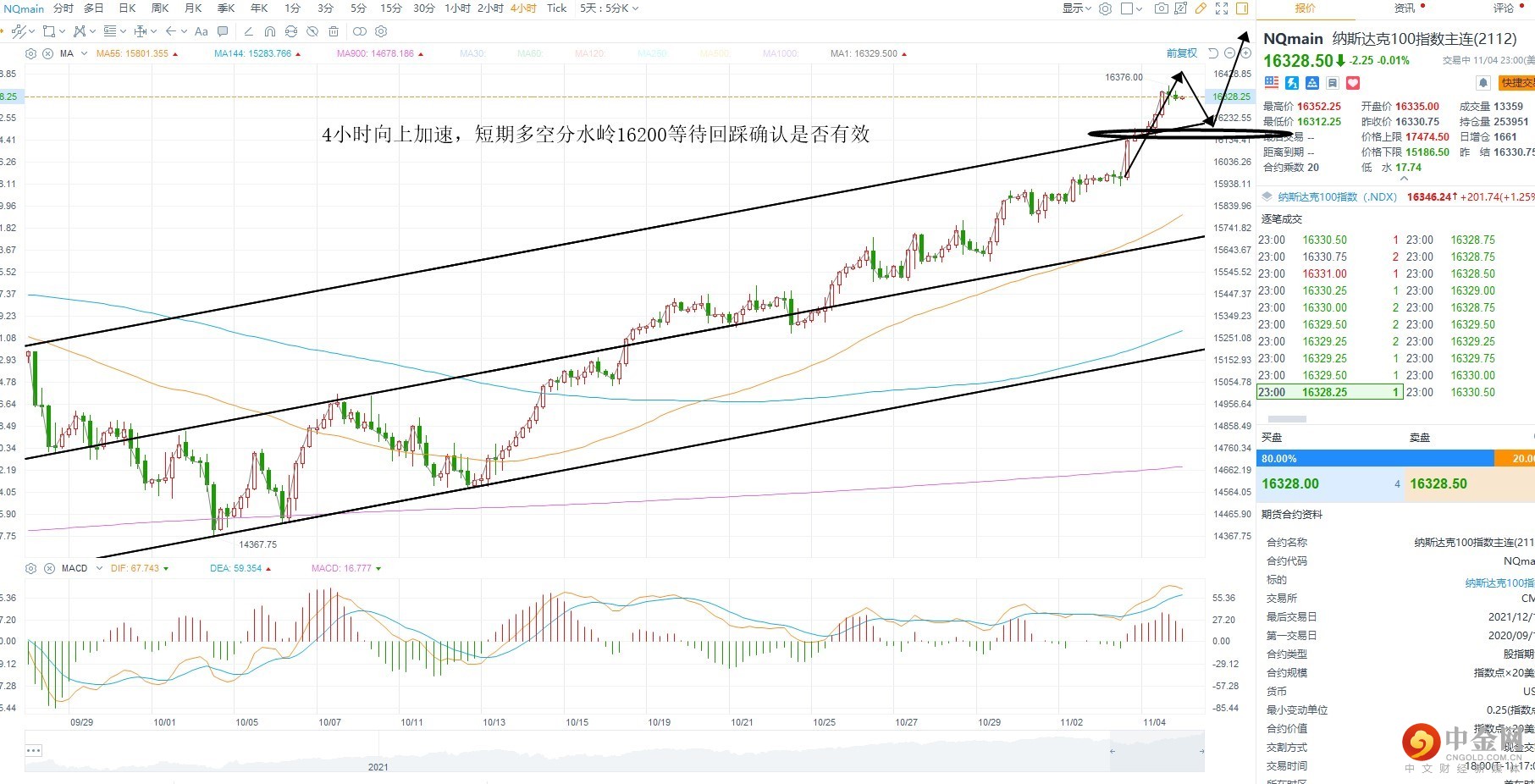1535x784 pixels.
Task: Expand the trend line tool options arrow
Action: point(31,31)
